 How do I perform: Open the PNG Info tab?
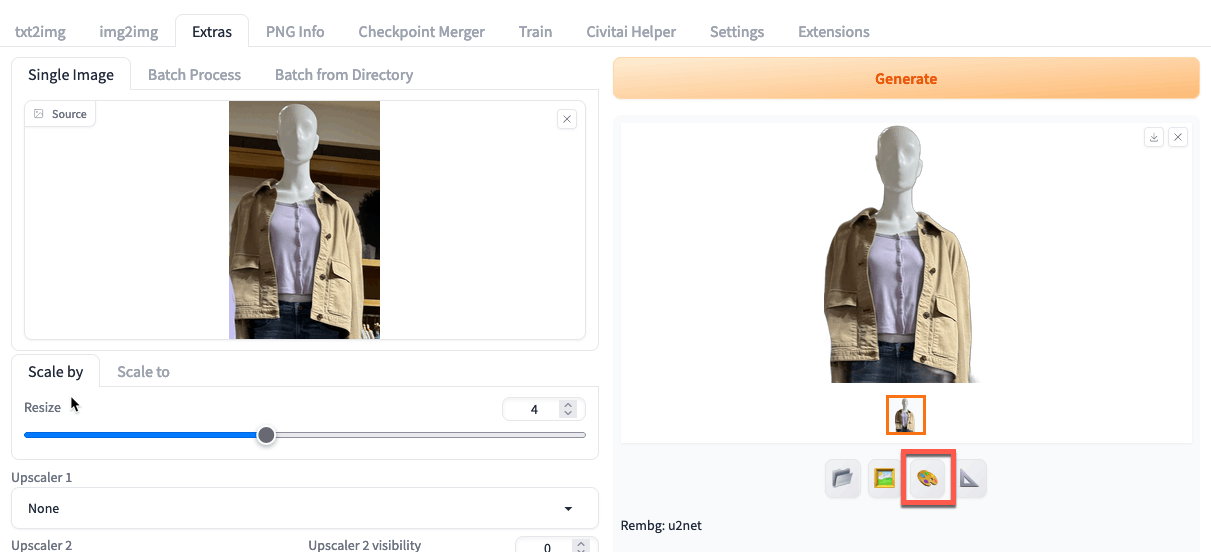coord(295,31)
